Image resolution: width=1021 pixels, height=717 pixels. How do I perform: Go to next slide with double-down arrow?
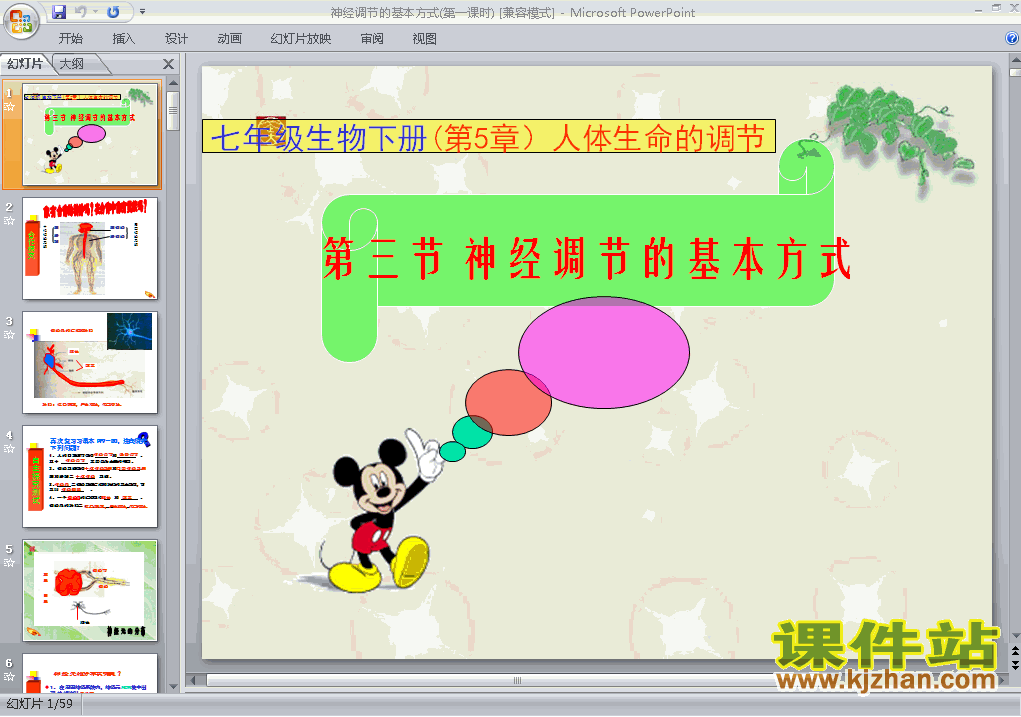pos(1015,665)
